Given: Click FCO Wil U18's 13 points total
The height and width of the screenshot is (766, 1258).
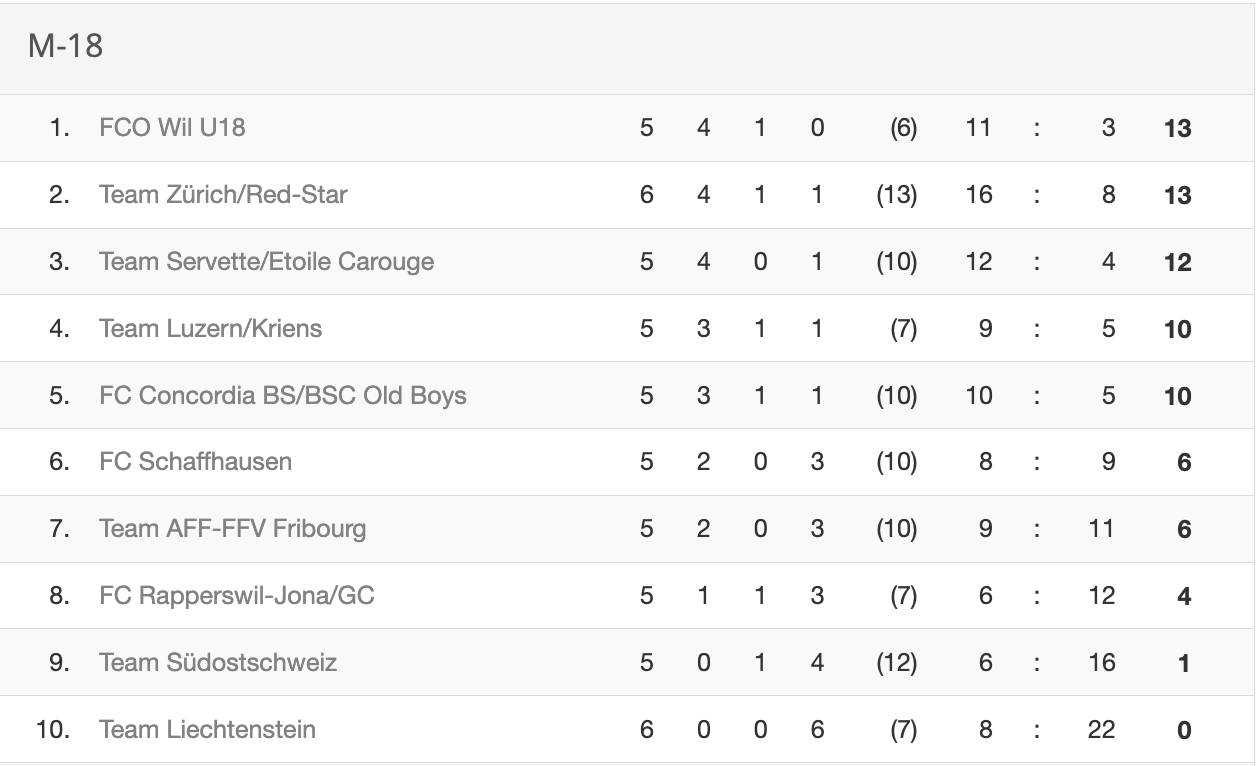Looking at the screenshot, I should 1178,129.
